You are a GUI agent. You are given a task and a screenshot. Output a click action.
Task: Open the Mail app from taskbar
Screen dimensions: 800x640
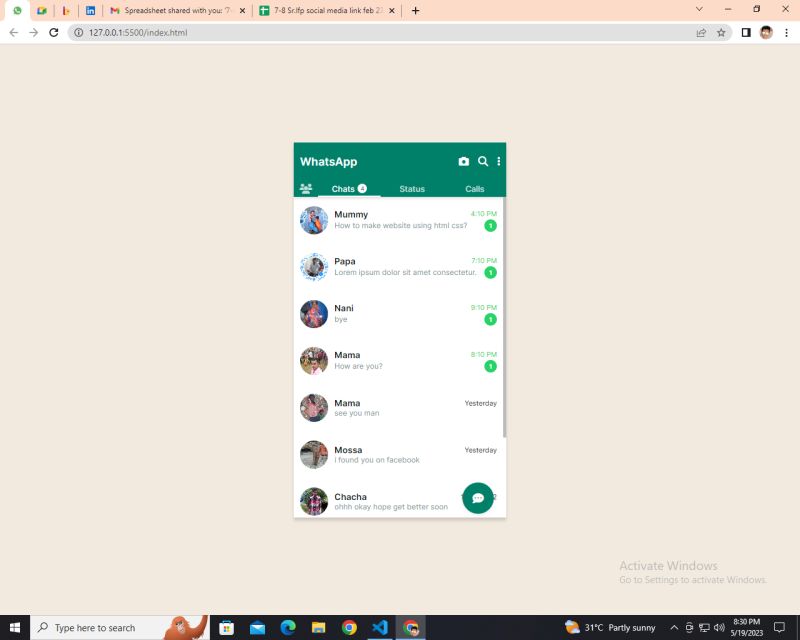point(257,627)
